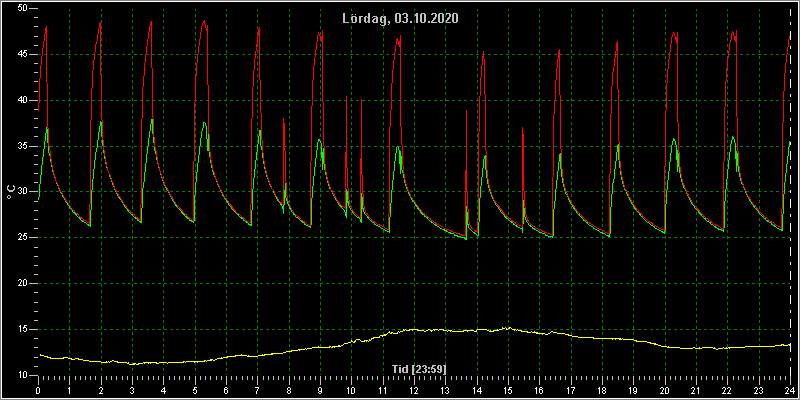Screen dimensions: 800x400
Task: Select hour 18 on time axis
Action: (602, 390)
